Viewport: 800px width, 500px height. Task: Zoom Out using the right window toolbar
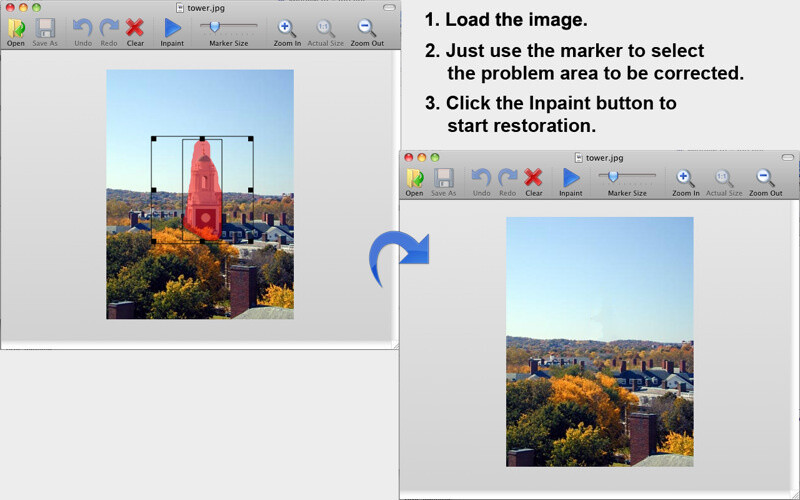click(x=765, y=182)
